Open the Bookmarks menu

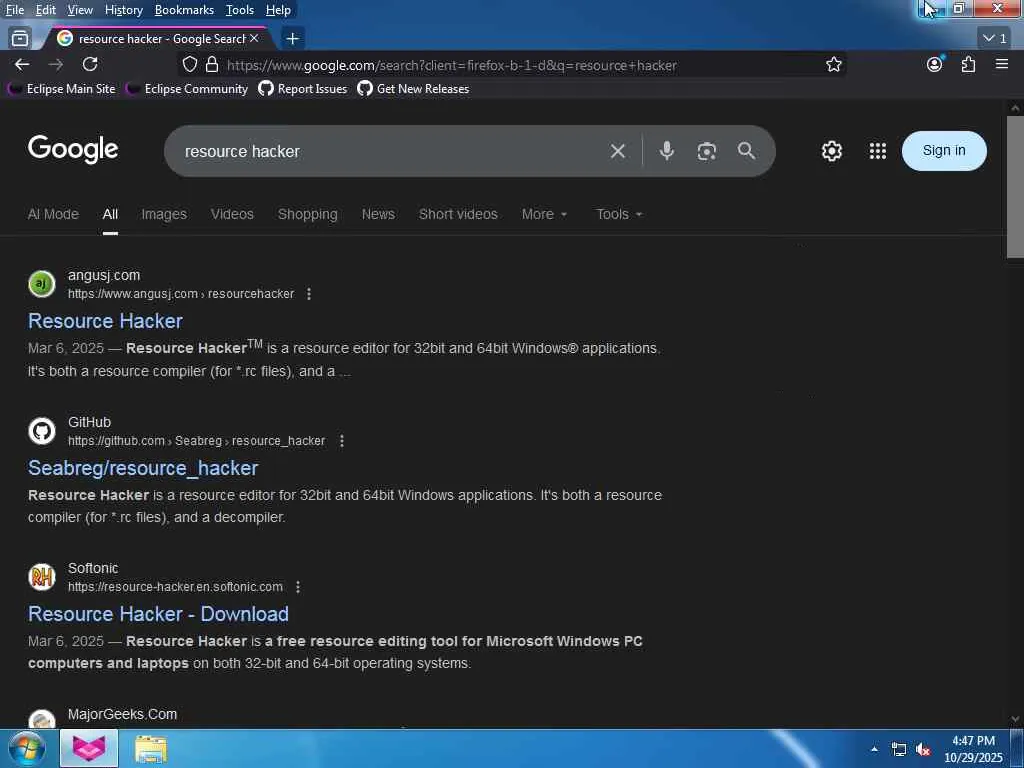(184, 10)
